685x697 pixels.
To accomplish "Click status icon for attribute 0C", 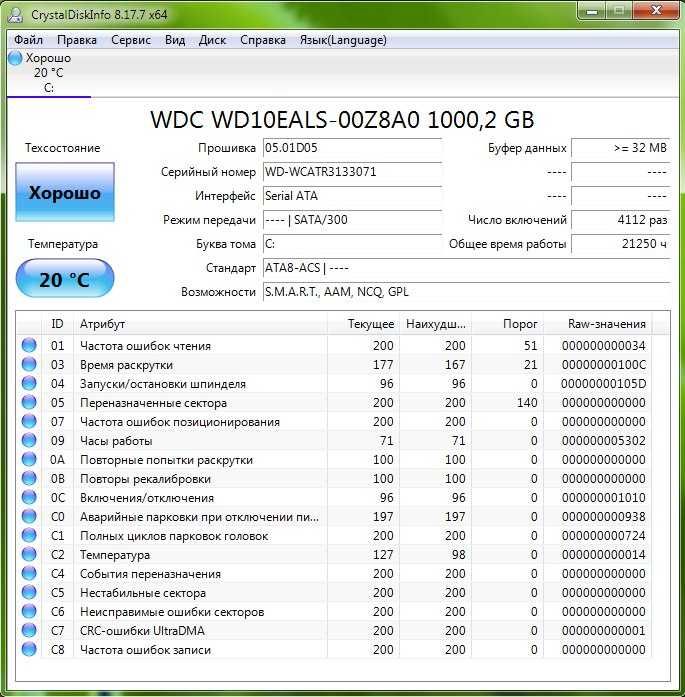I will (29, 497).
